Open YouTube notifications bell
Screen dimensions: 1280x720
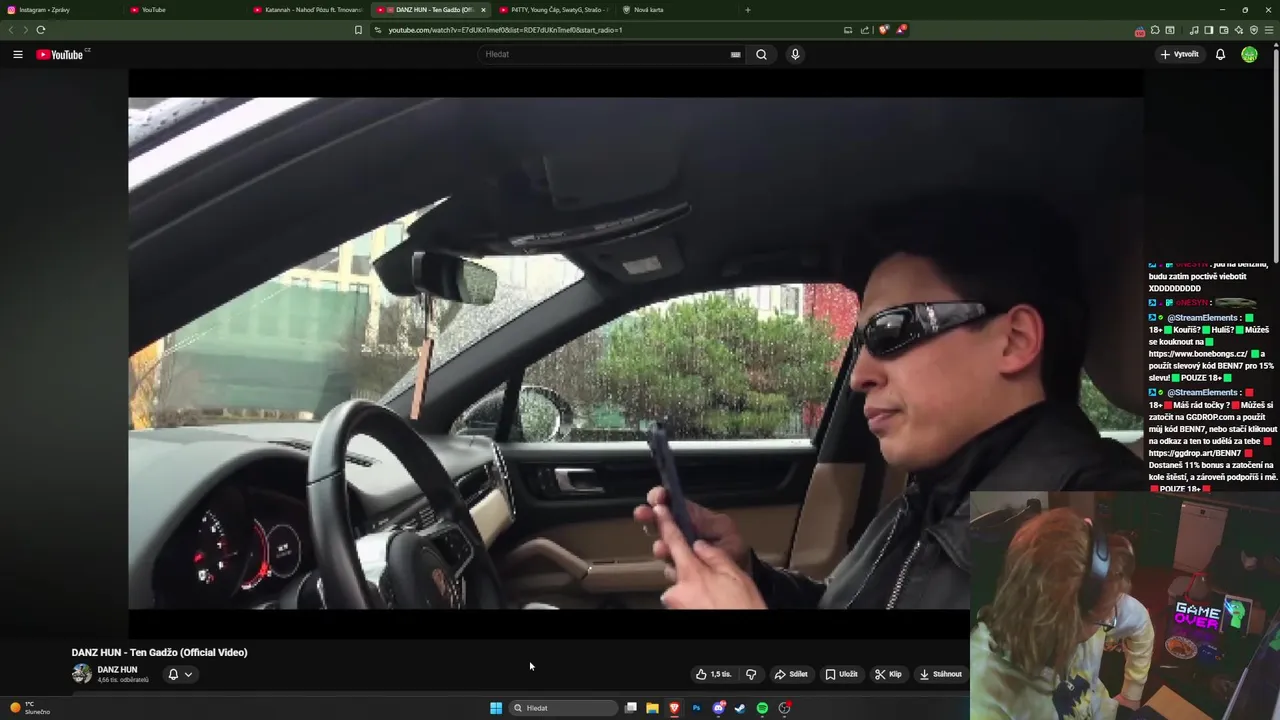pyautogui.click(x=1220, y=54)
